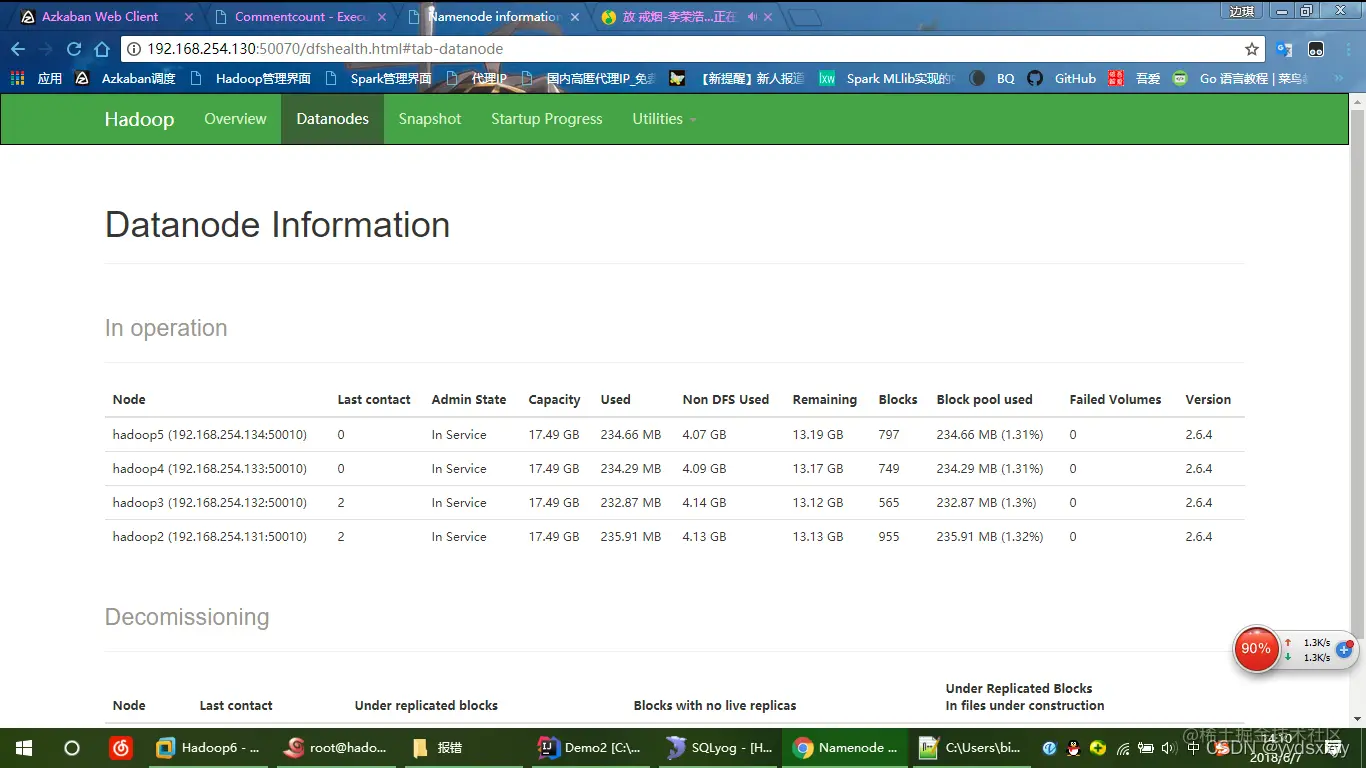Screen dimensions: 1366x768
Task: Click the Capacity column header
Action: [x=554, y=399]
